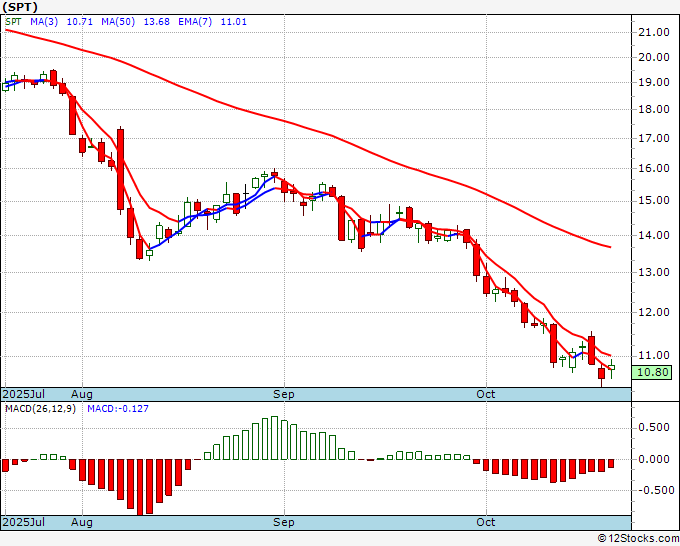Click the 14.00 price axis label
This screenshot has height=546, width=680.
[654, 235]
